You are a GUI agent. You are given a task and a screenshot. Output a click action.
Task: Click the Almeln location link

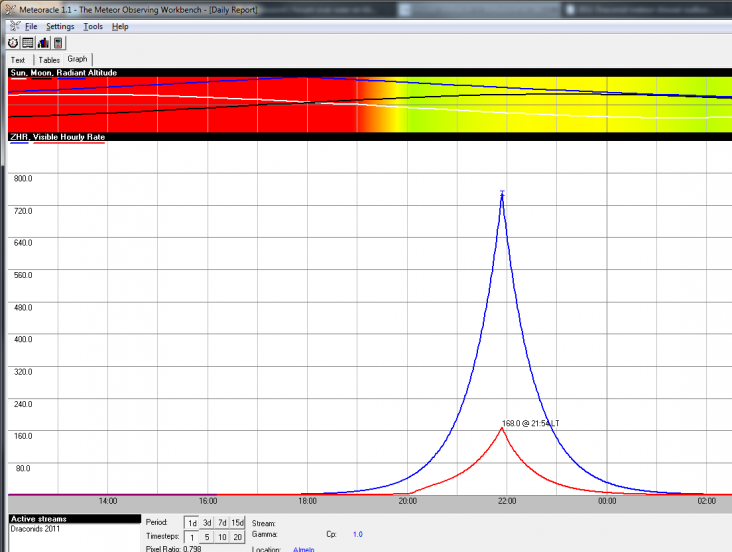point(303,548)
